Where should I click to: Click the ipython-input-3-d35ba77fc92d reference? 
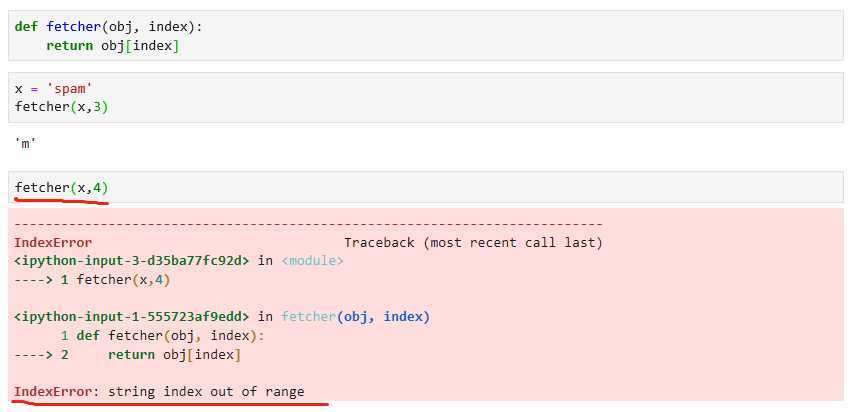(131, 261)
